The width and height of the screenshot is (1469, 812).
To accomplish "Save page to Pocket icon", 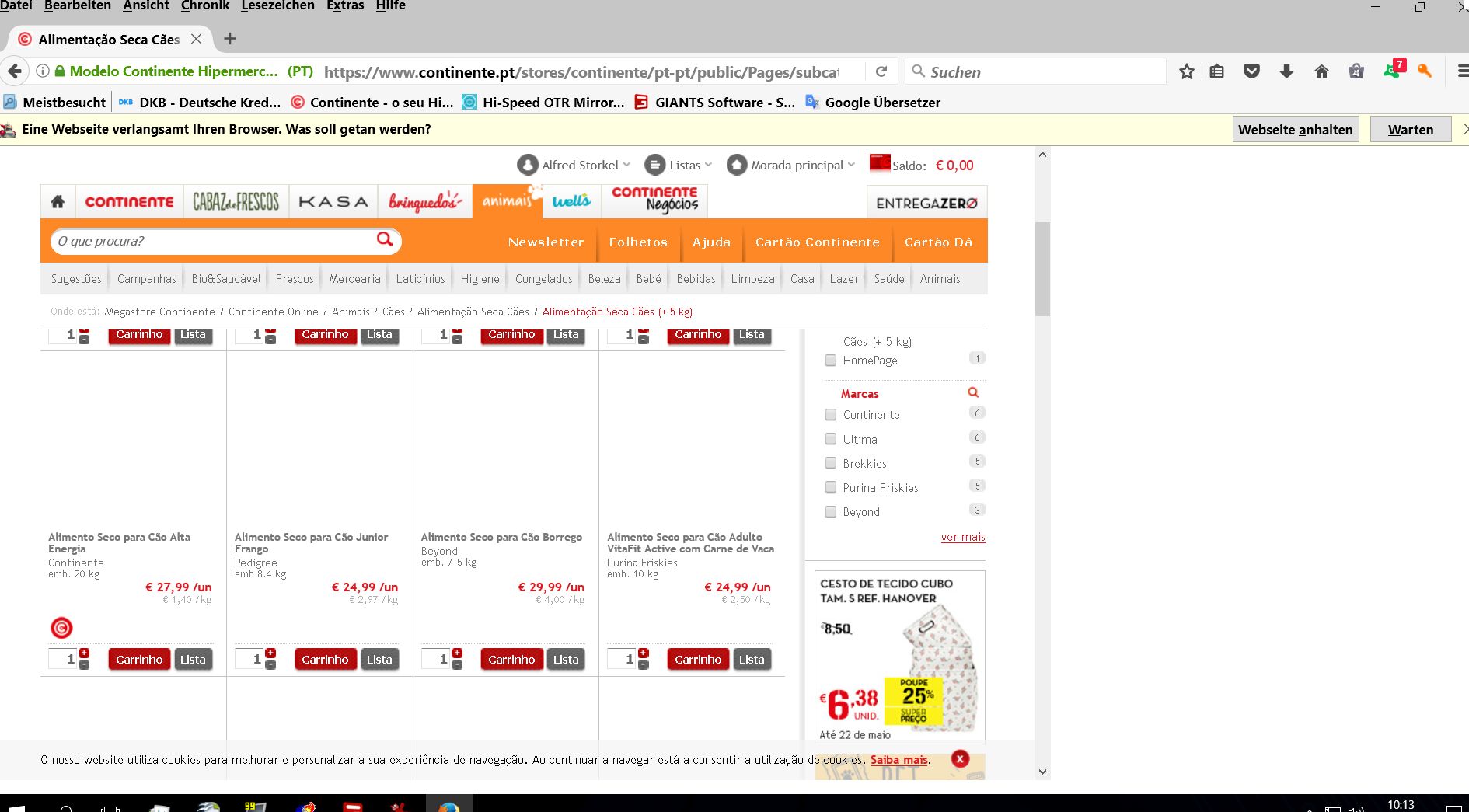I will coord(1251,71).
